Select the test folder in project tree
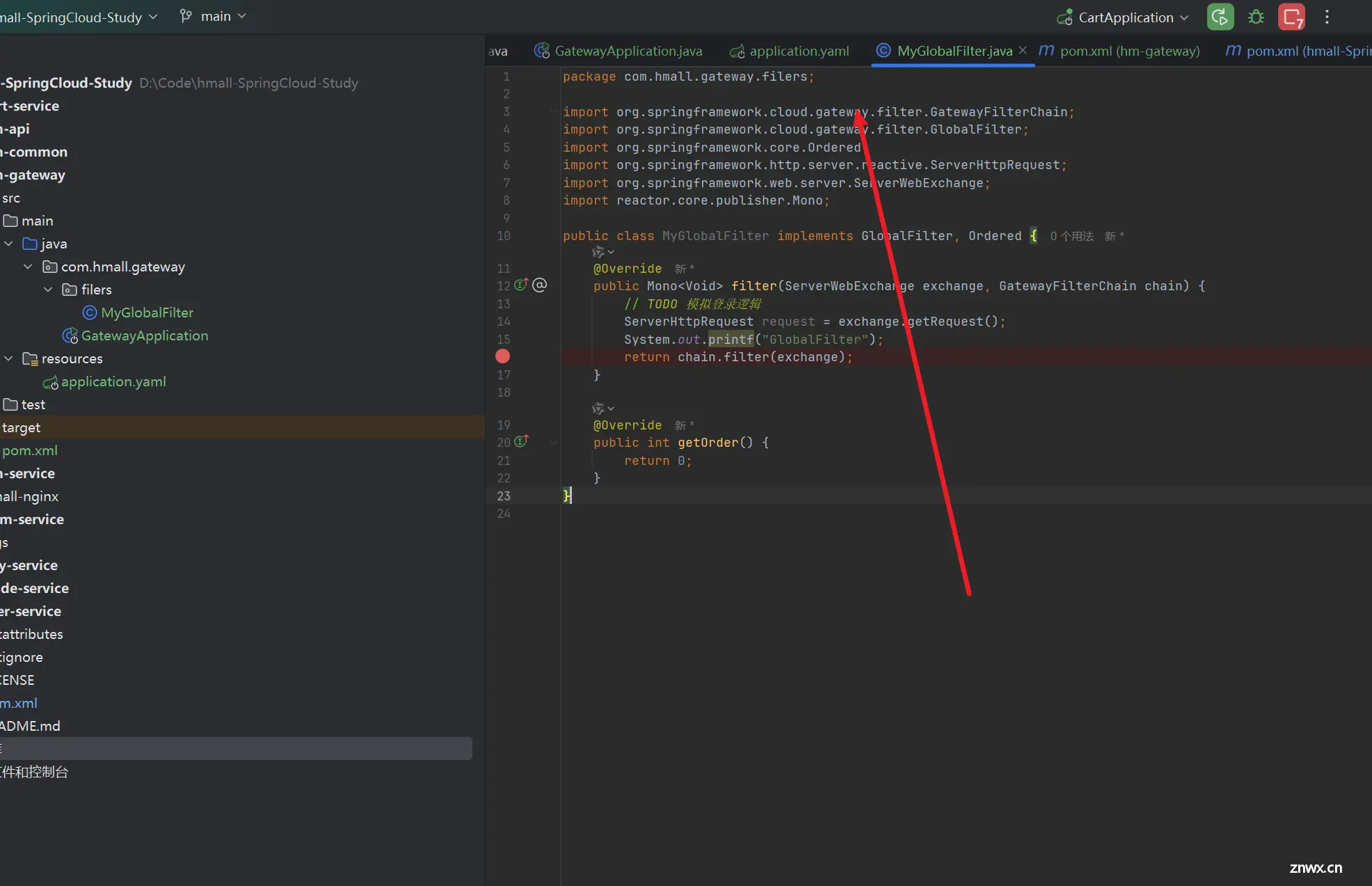 [x=33, y=404]
